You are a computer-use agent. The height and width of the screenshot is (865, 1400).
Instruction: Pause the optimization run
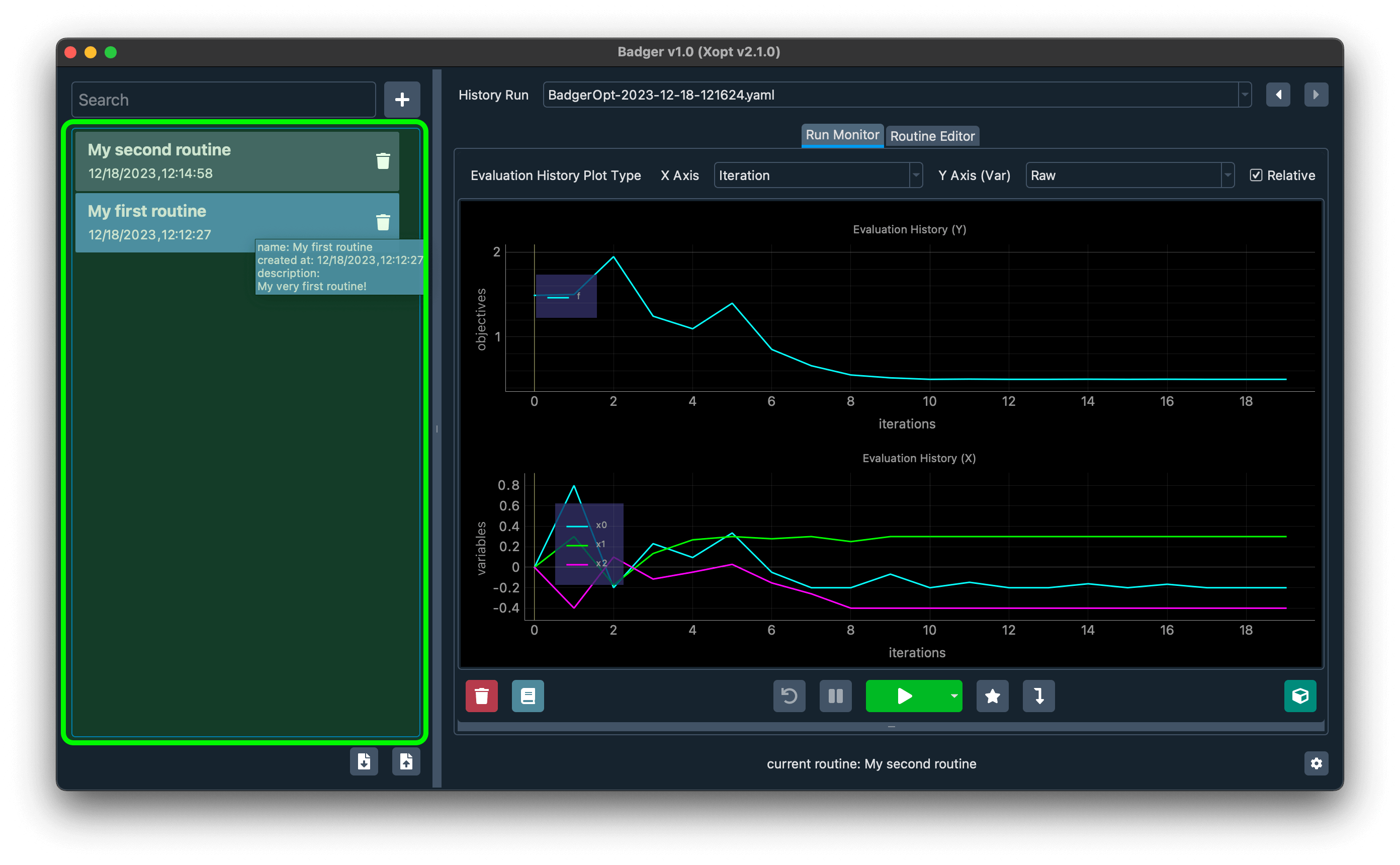[836, 696]
